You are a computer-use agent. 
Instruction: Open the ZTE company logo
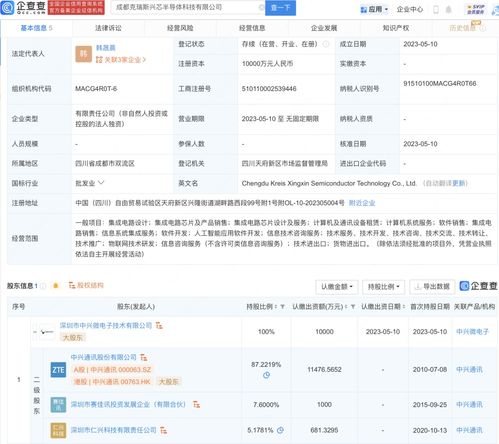[x=58, y=370]
